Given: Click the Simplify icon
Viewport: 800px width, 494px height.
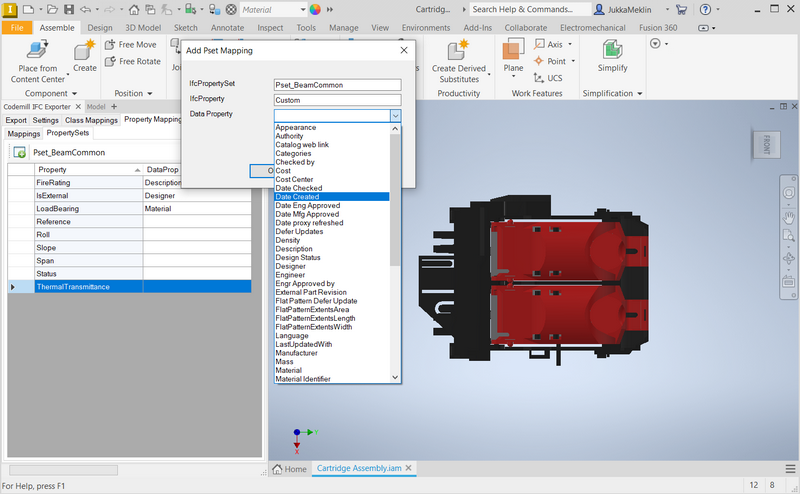Looking at the screenshot, I should click(x=612, y=50).
